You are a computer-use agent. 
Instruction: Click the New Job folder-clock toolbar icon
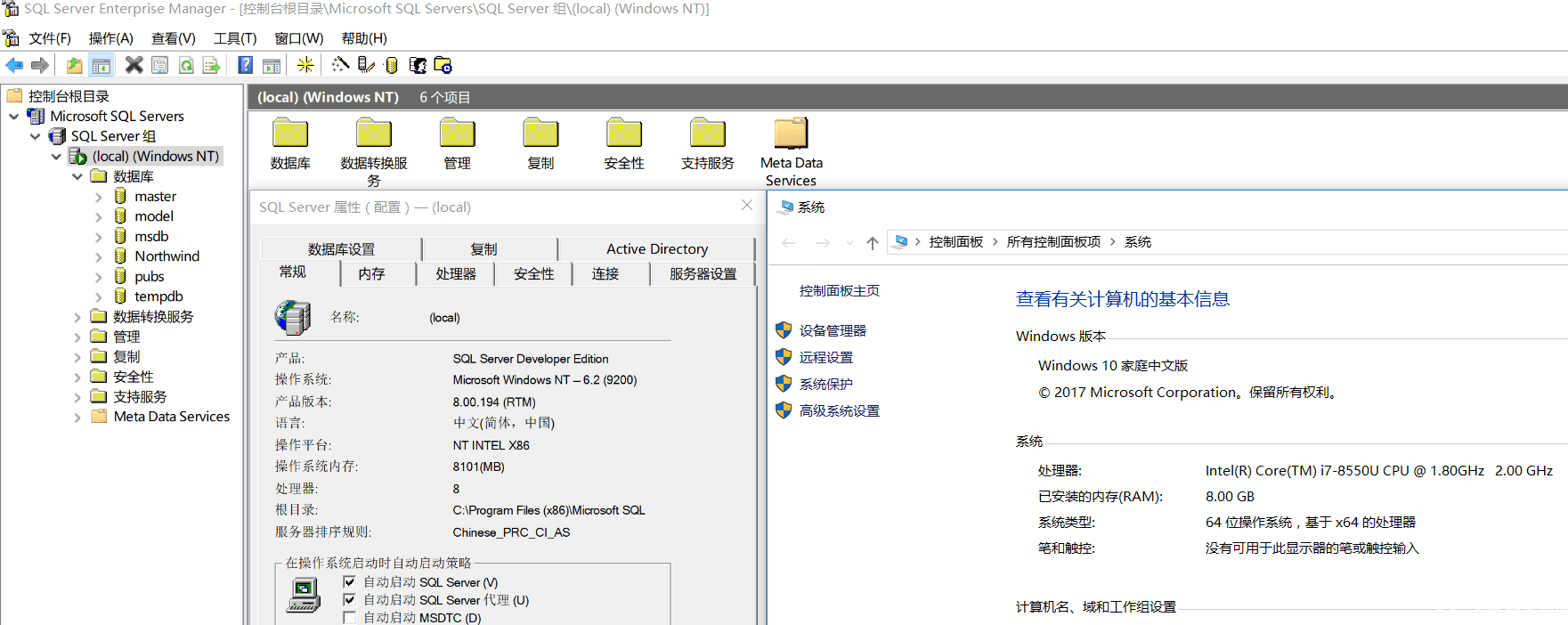(443, 65)
